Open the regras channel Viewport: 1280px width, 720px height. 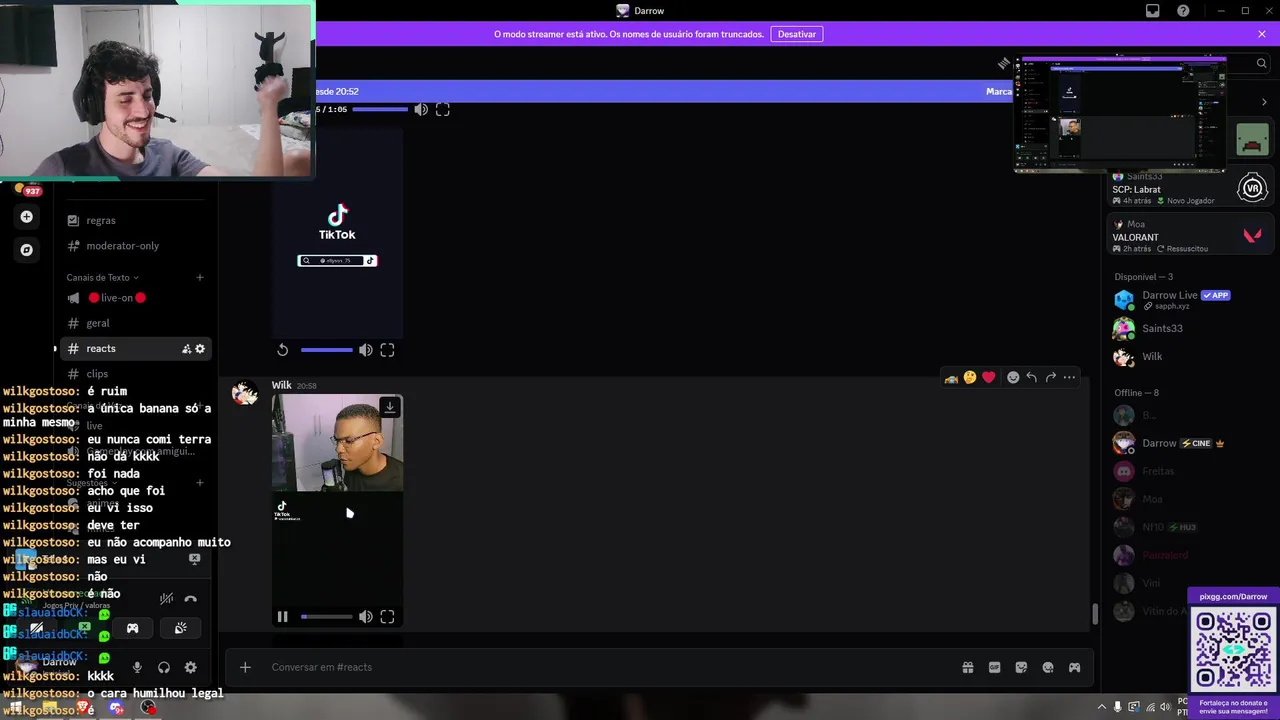101,221
